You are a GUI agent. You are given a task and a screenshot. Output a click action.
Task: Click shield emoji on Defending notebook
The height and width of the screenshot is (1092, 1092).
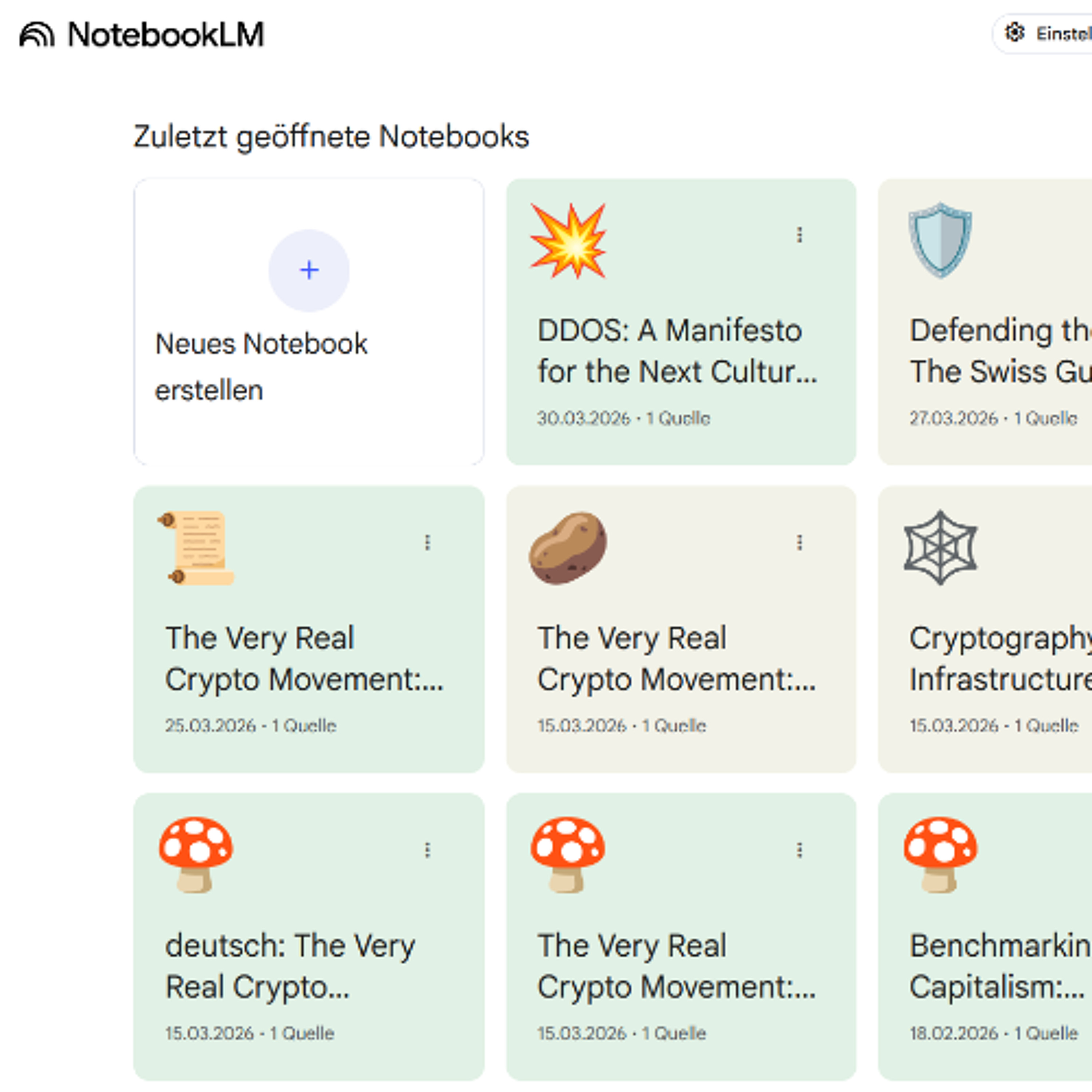[940, 240]
